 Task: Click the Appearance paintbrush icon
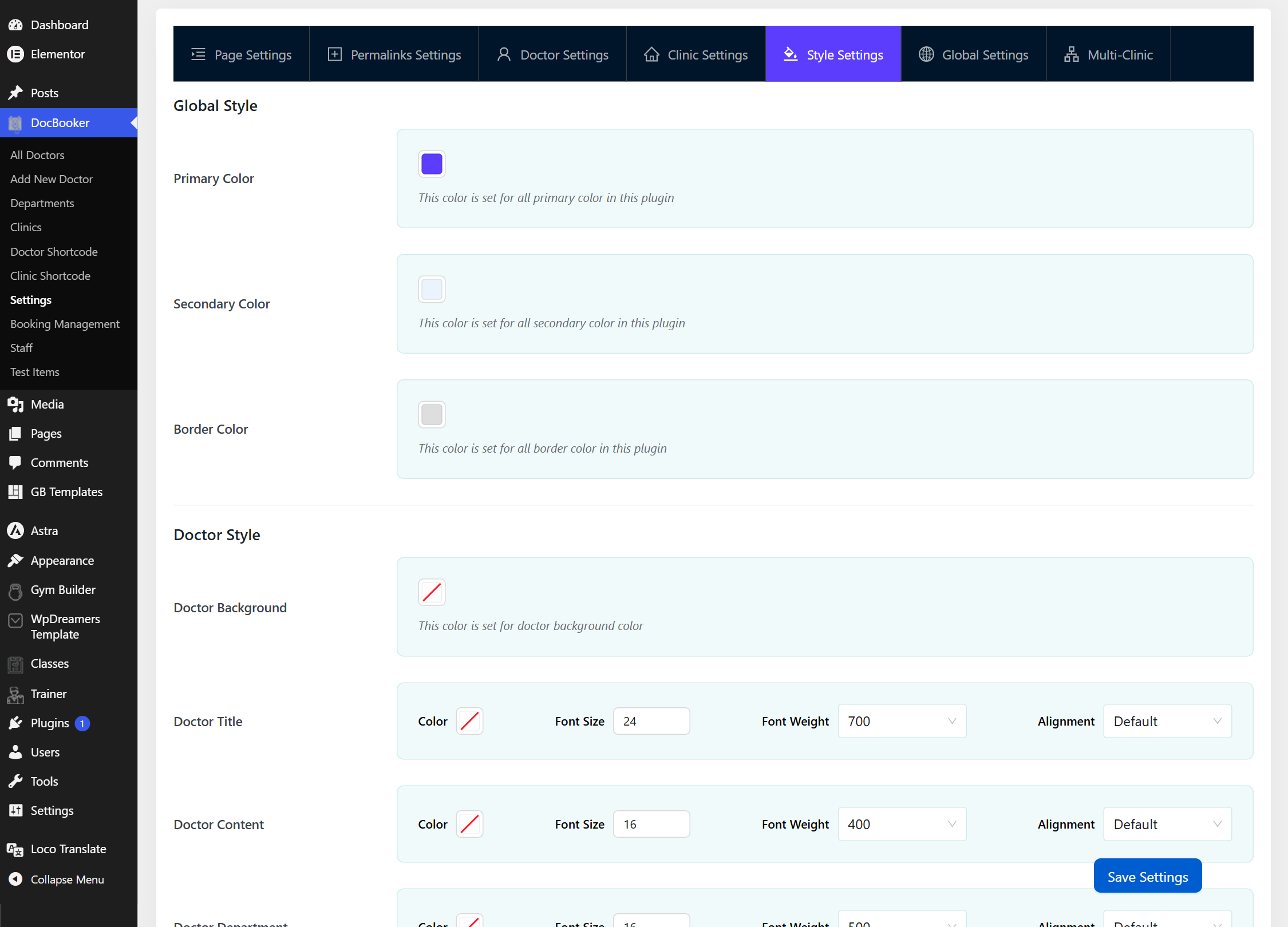[x=15, y=560]
